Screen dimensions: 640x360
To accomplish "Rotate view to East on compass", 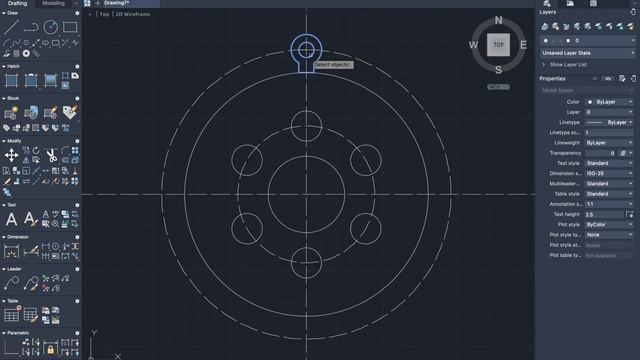I will 523,45.
